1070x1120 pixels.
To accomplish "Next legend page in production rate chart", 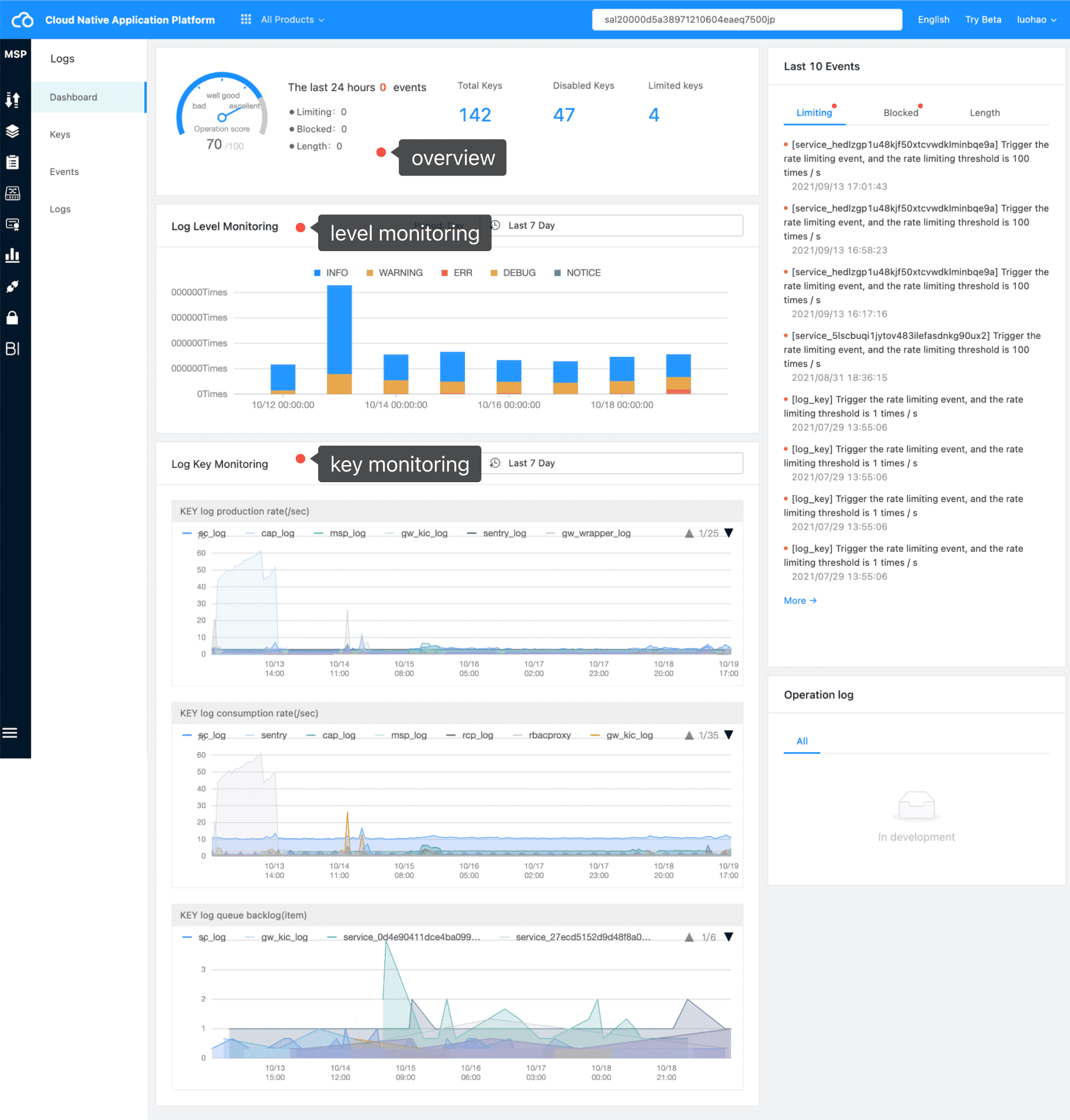I will pyautogui.click(x=729, y=533).
